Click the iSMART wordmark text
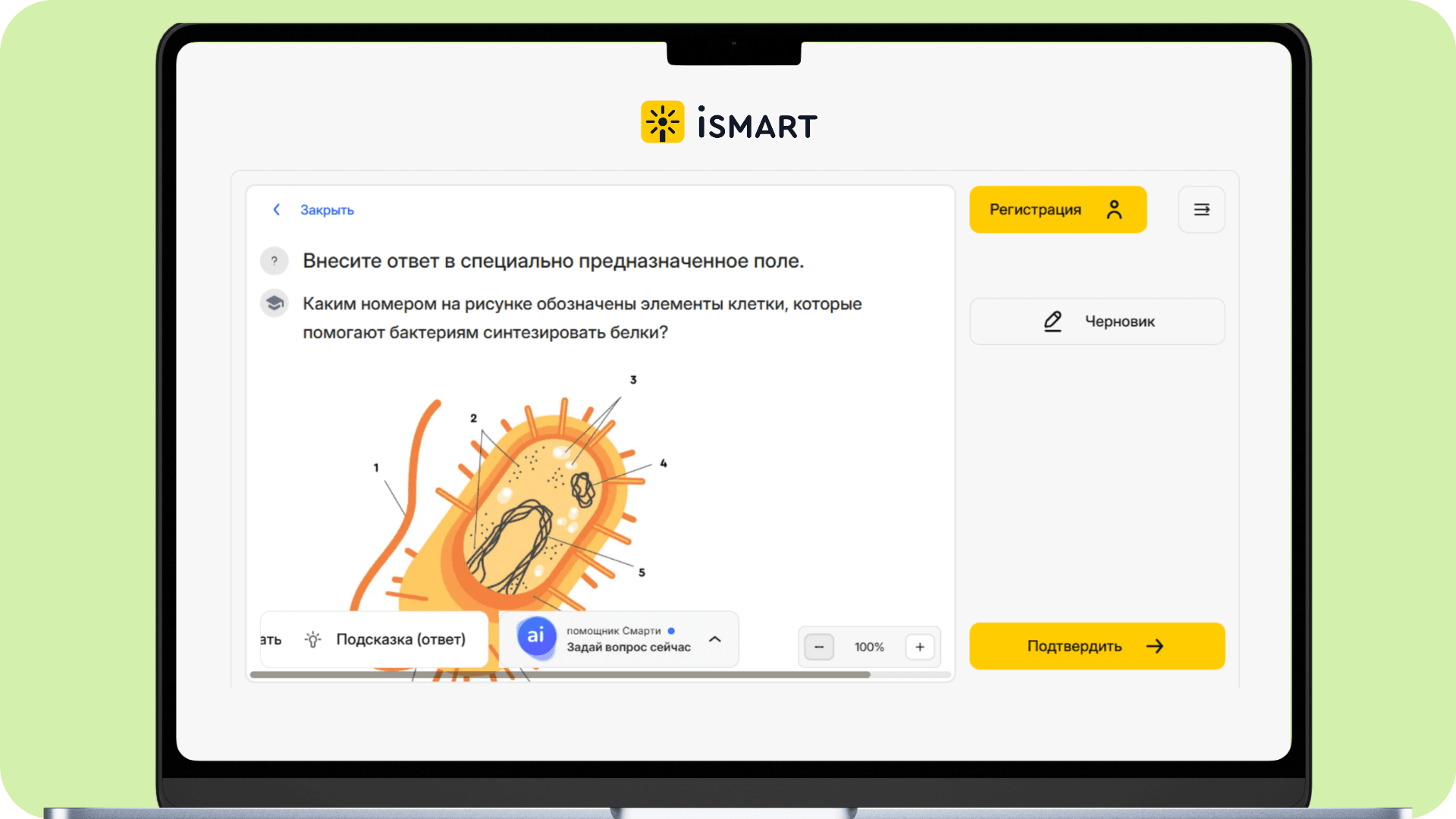This screenshot has height=819, width=1456. [x=757, y=124]
